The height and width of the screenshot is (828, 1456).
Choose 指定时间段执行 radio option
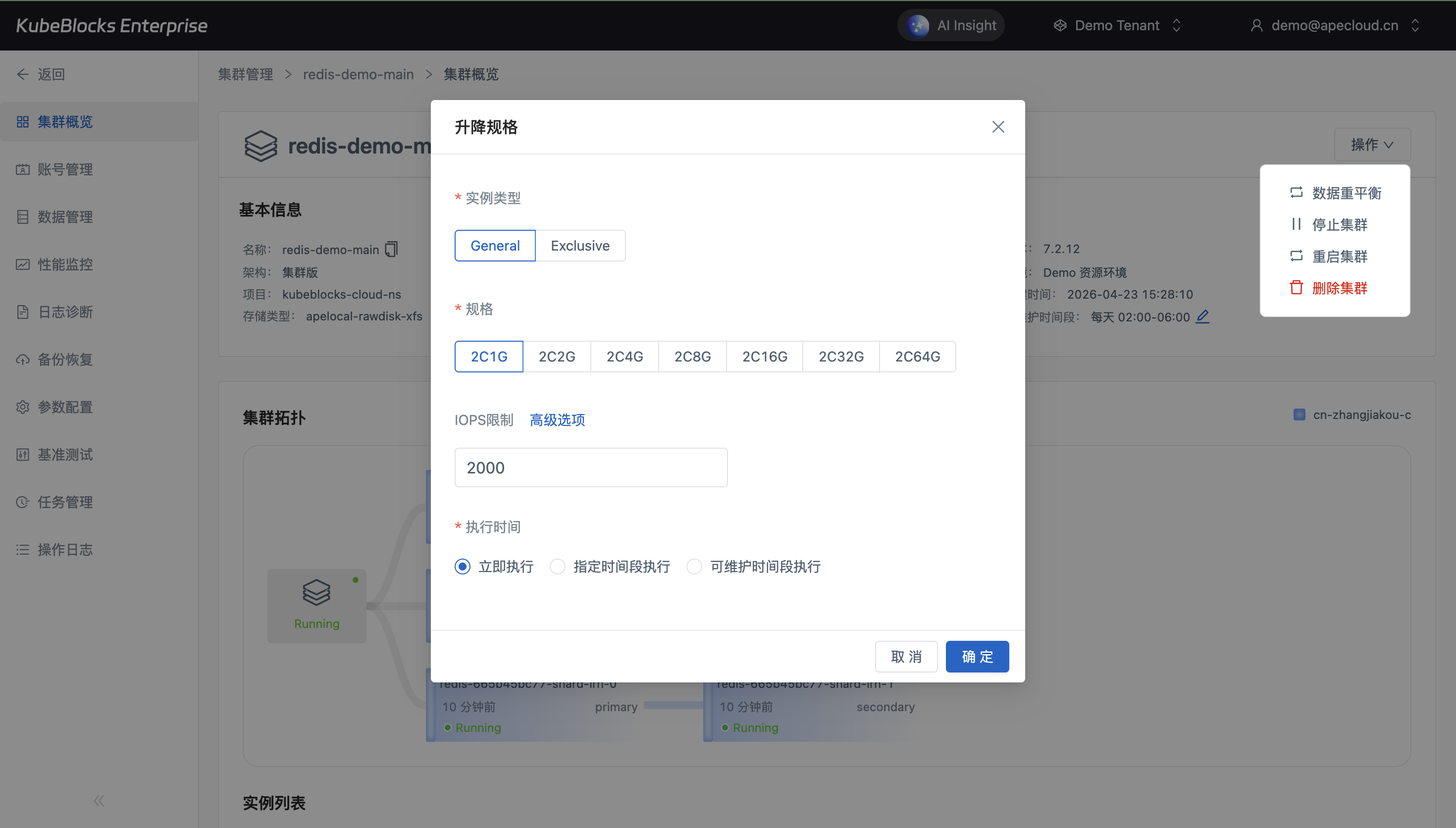(x=557, y=567)
